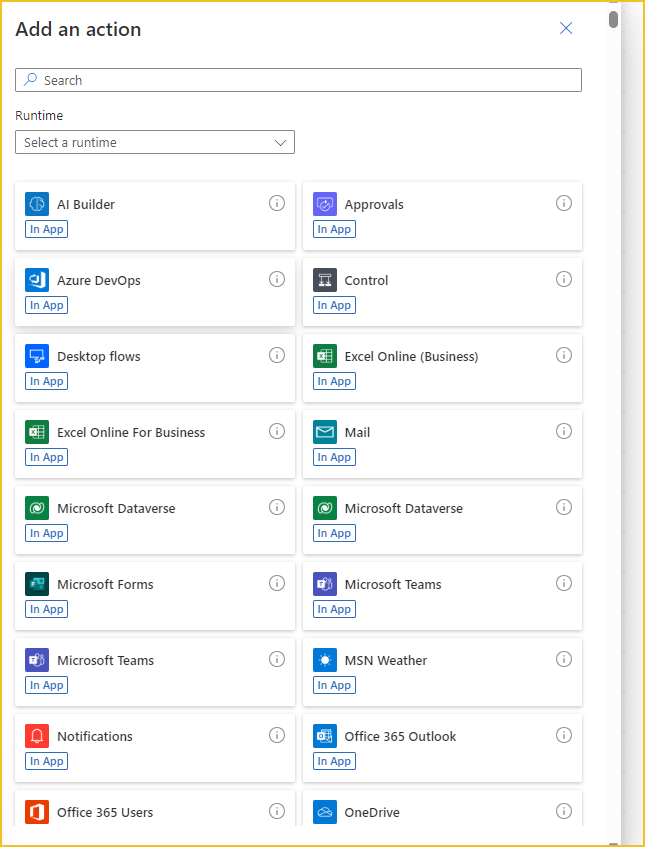This screenshot has width=645, height=847.
Task: Click into the Search actions field
Action: point(300,80)
